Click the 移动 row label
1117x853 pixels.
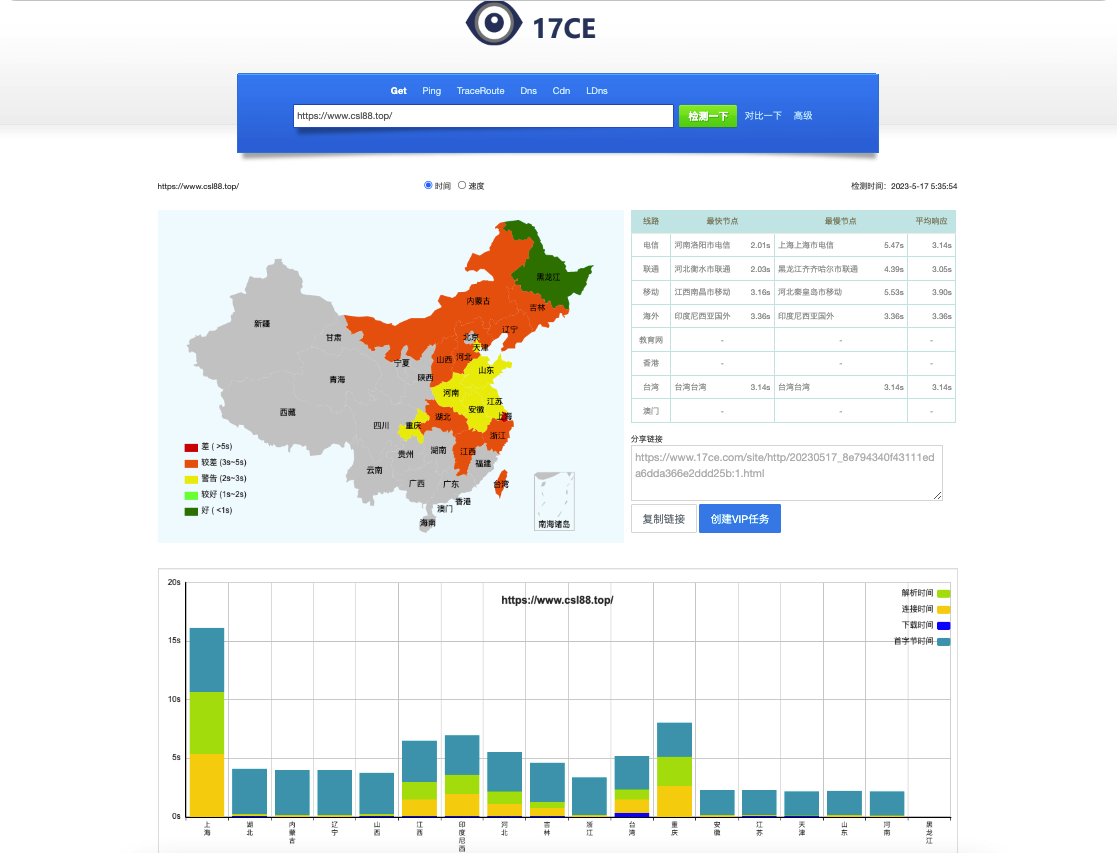point(650,292)
